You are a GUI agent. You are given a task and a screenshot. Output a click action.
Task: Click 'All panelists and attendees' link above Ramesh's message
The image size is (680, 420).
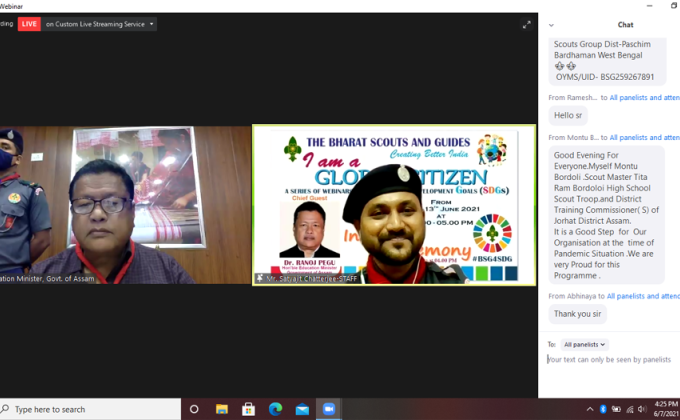coord(644,97)
